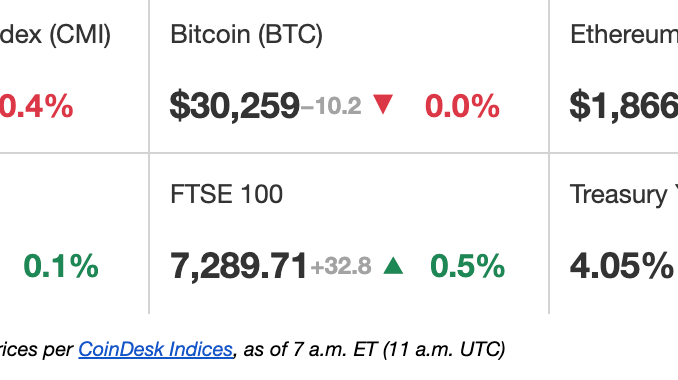
Task: Click the '7 a.m. ET (11 a.m. UTC)' footnote
Action: [399, 349]
